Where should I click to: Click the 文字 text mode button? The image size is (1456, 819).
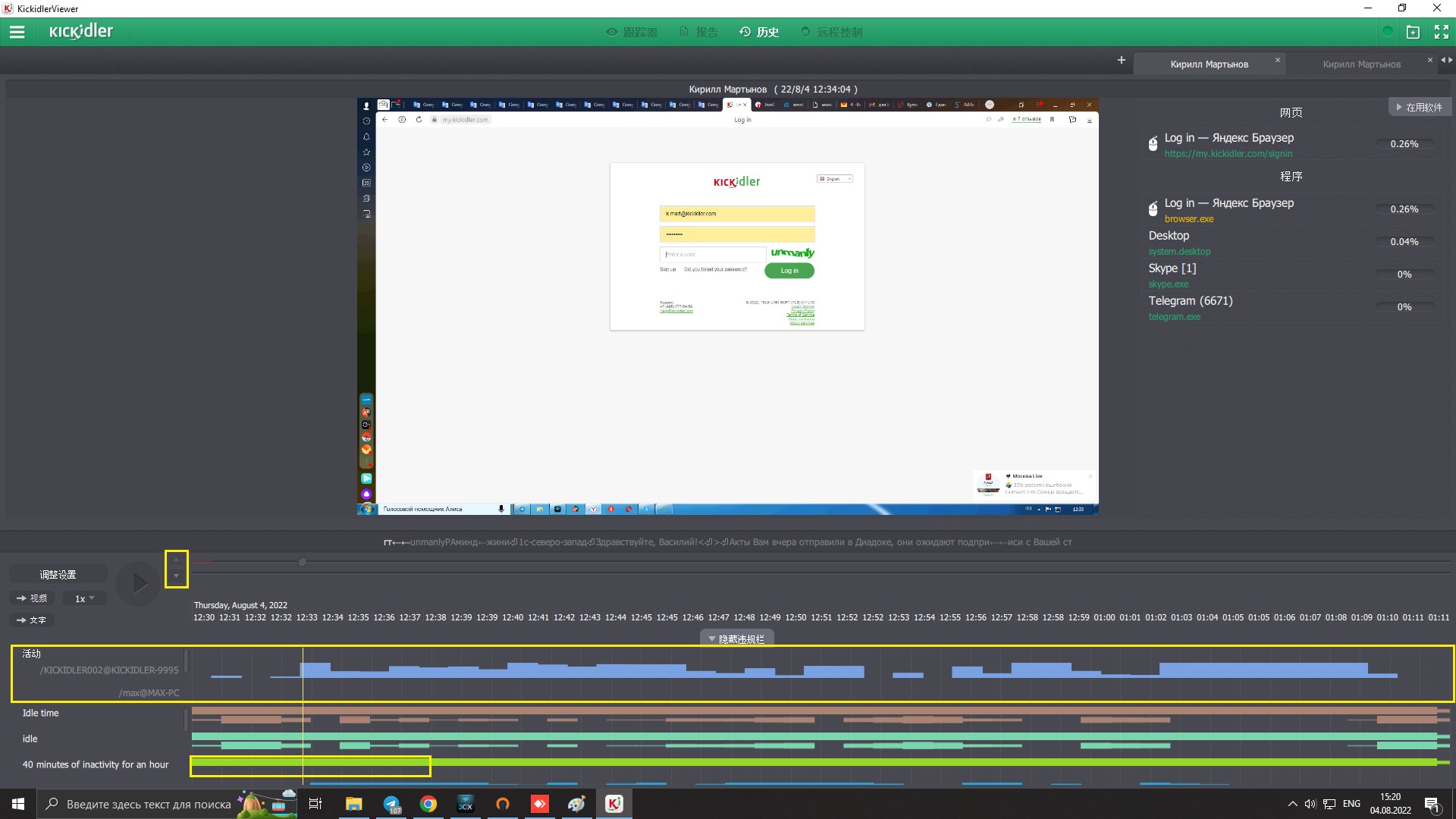click(32, 620)
